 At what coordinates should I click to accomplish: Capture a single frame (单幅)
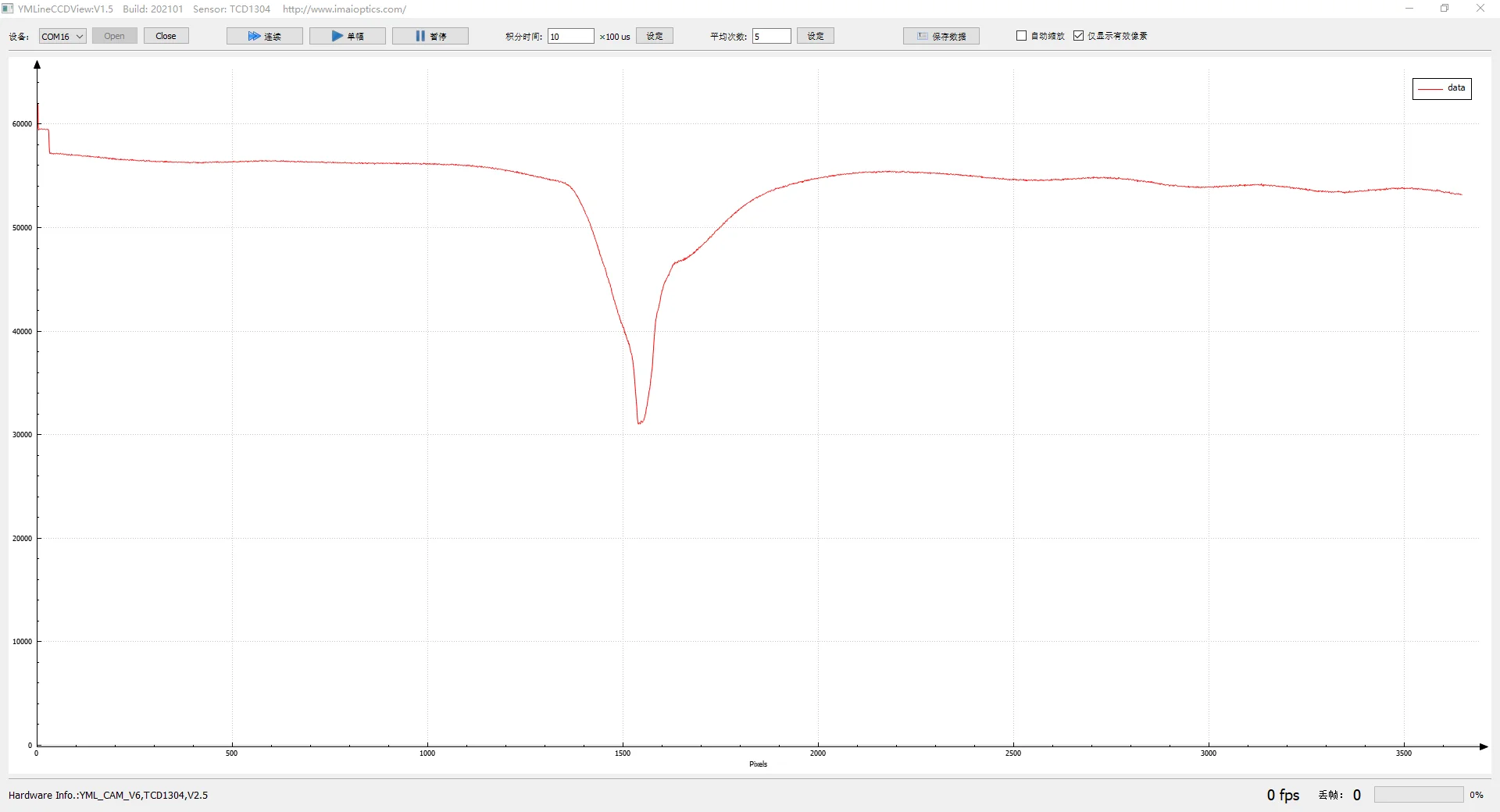tap(348, 36)
